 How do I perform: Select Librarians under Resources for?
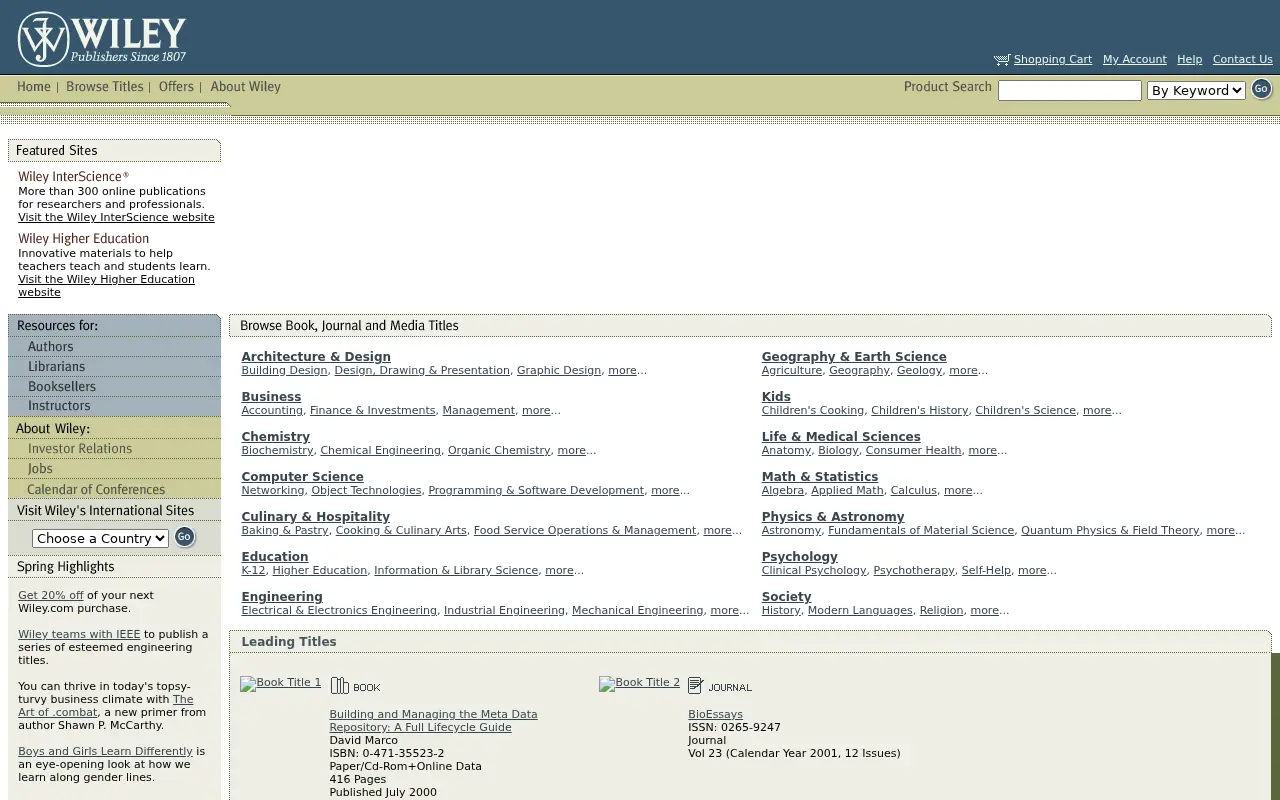[56, 367]
